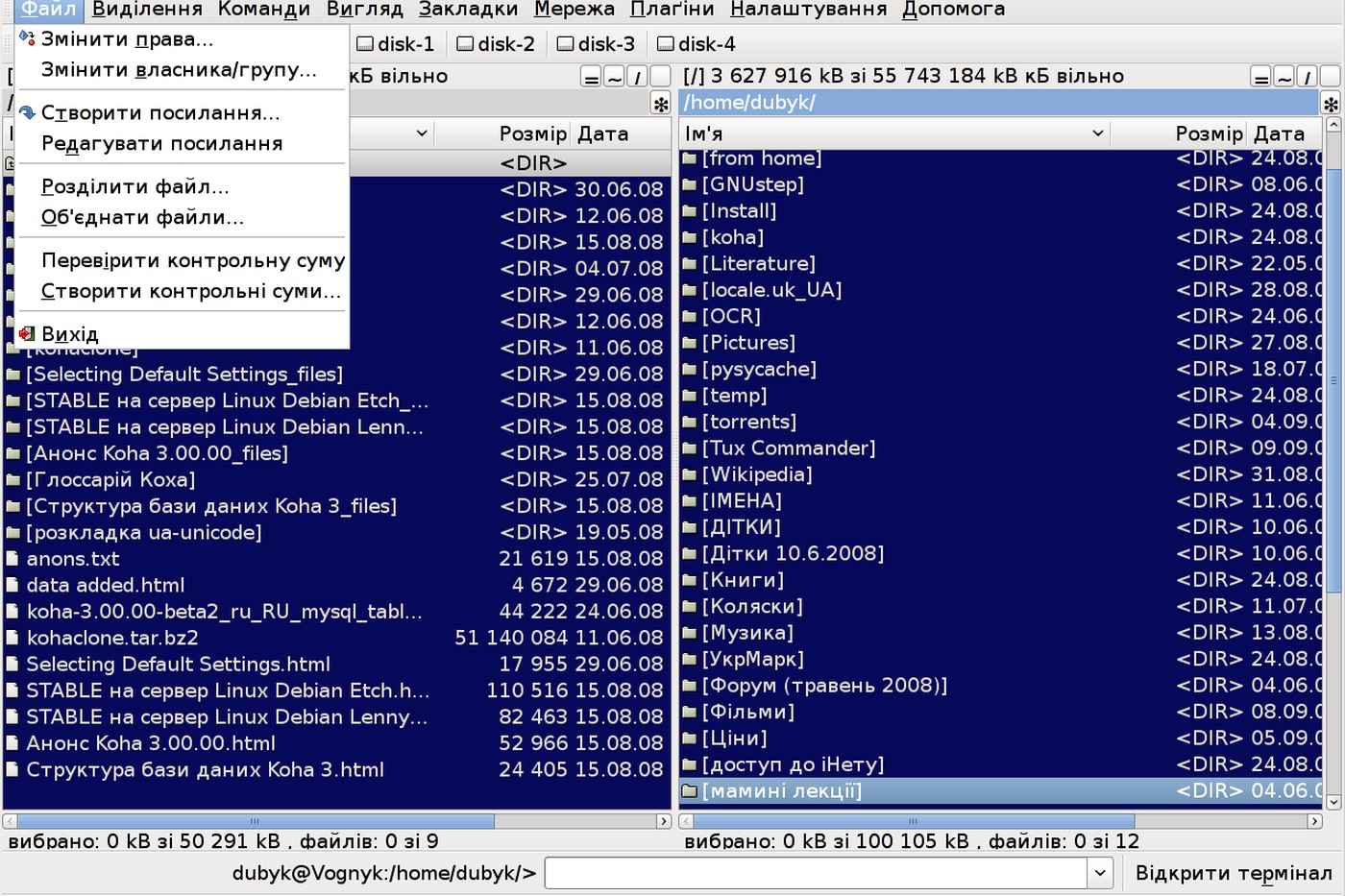The height and width of the screenshot is (896, 1345).
Task: Sort right panel by Дата column header
Action: pyautogui.click(x=1285, y=133)
